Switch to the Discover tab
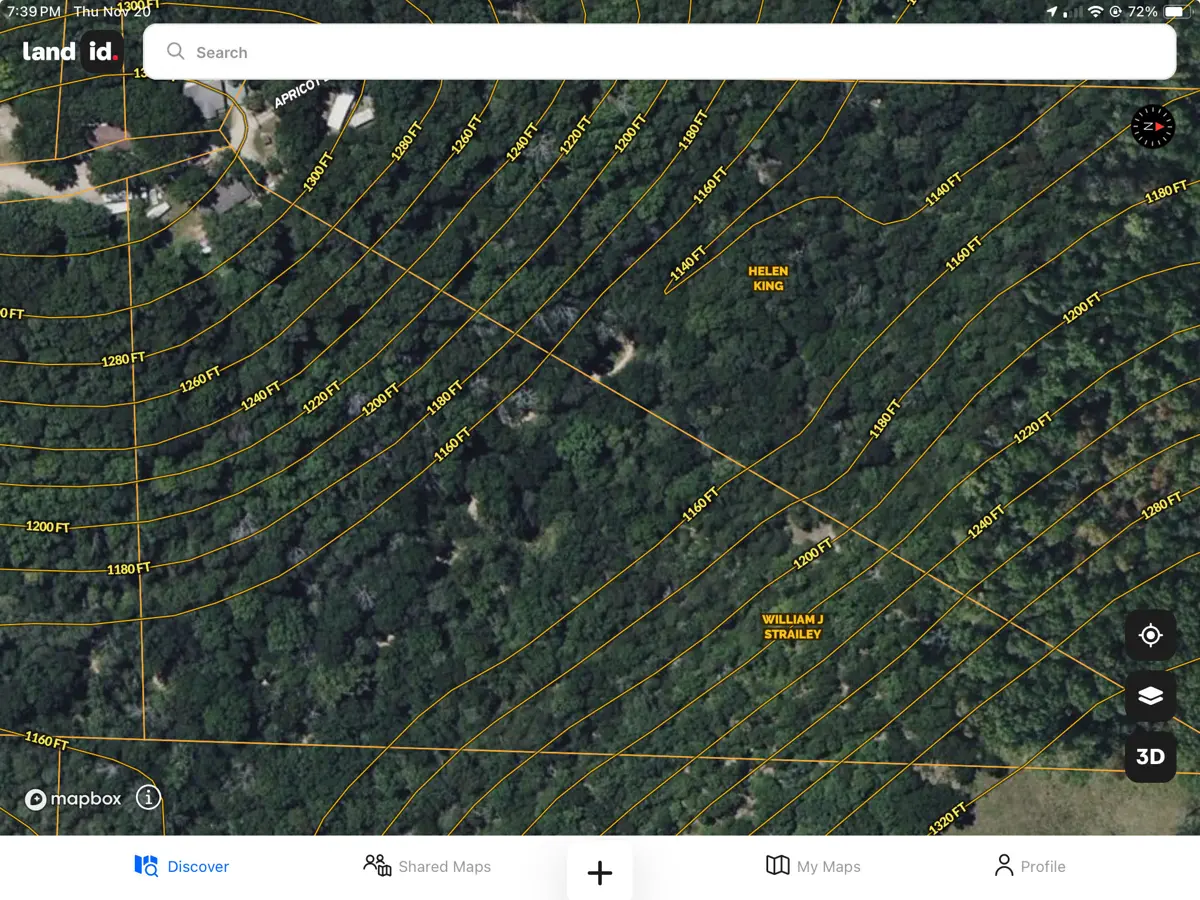 (182, 866)
